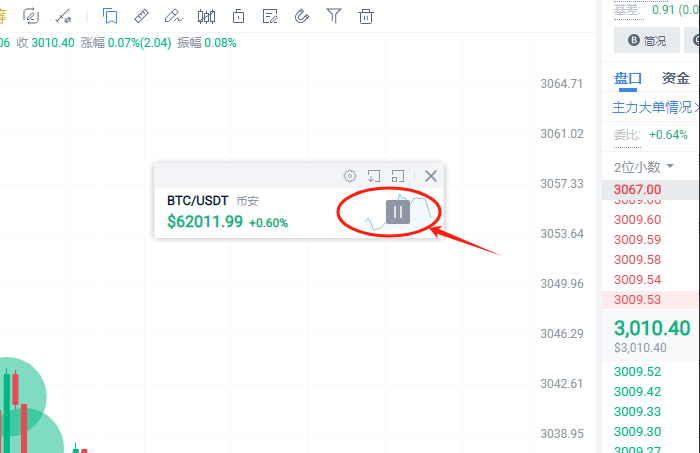The height and width of the screenshot is (453, 700).
Task: Click price axis label 3064.71
Action: [562, 83]
